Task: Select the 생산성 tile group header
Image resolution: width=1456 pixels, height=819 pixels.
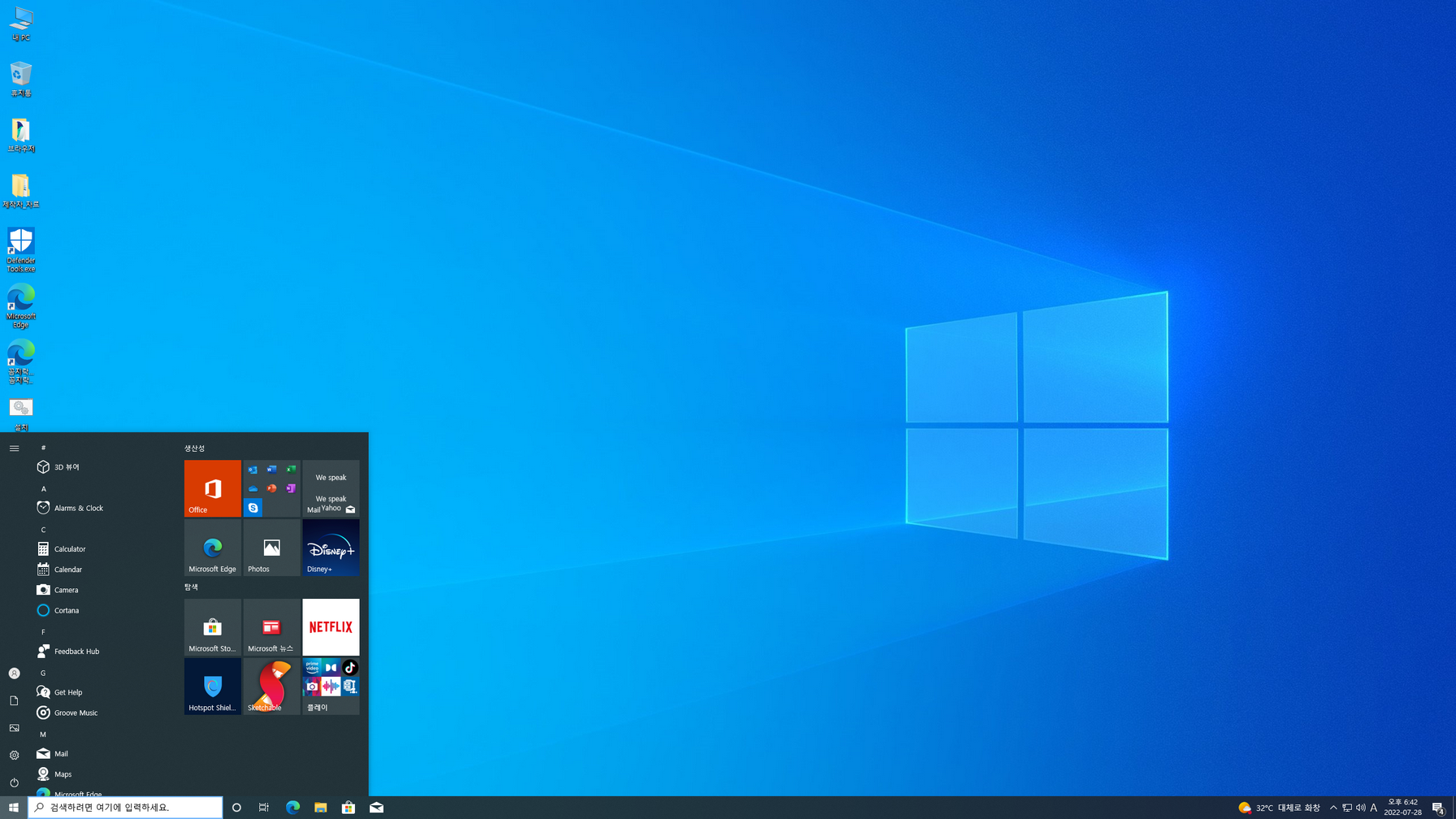Action: coord(195,448)
